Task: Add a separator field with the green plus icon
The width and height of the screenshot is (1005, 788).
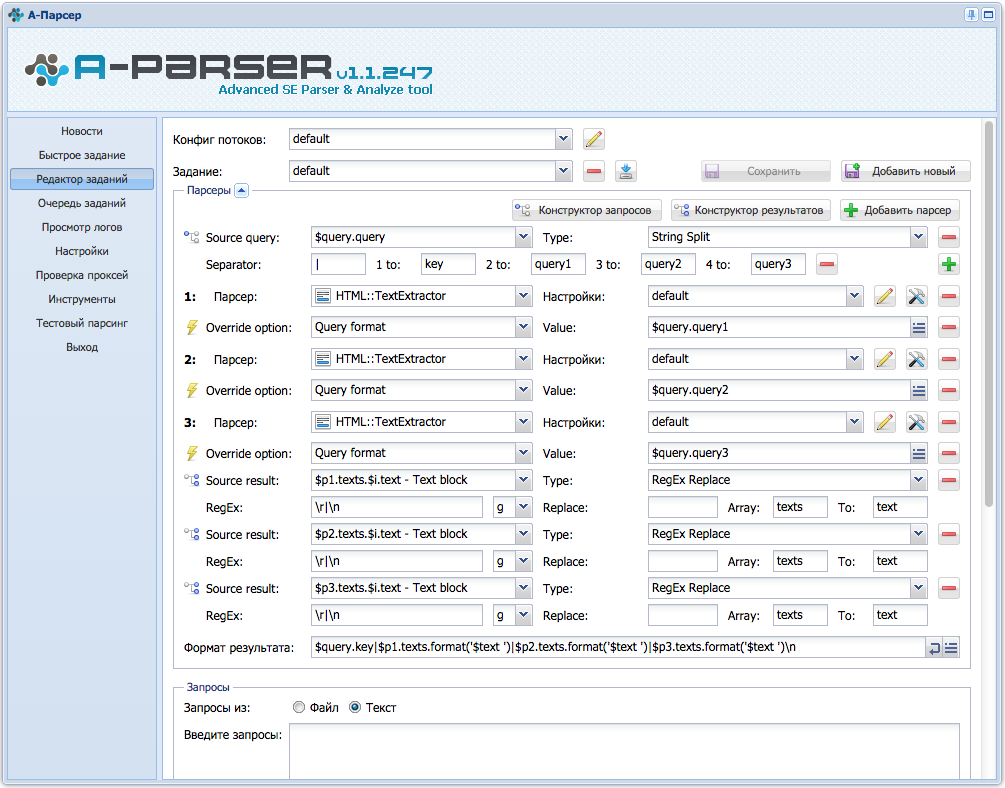Action: click(949, 264)
